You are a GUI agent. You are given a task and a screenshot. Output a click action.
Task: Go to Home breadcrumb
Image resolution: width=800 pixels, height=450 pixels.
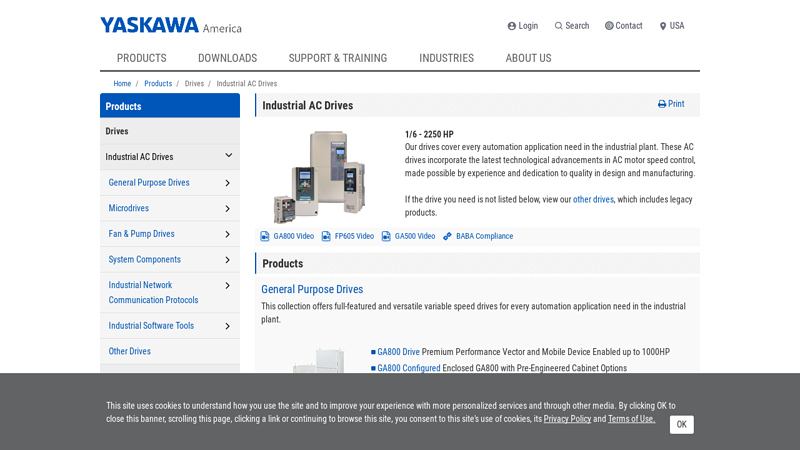pos(122,84)
